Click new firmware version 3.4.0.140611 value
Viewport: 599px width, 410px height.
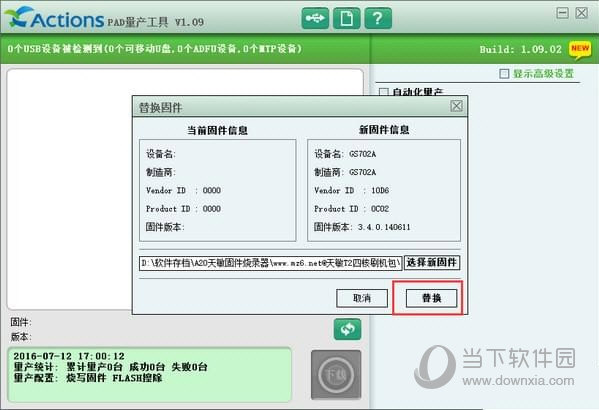[384, 227]
